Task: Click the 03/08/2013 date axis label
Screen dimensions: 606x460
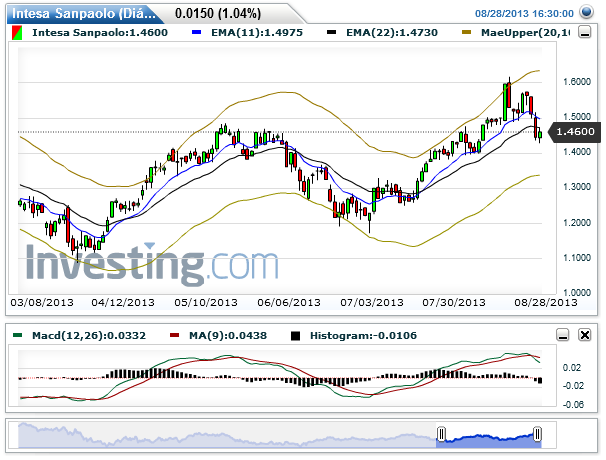Action: coord(42,302)
